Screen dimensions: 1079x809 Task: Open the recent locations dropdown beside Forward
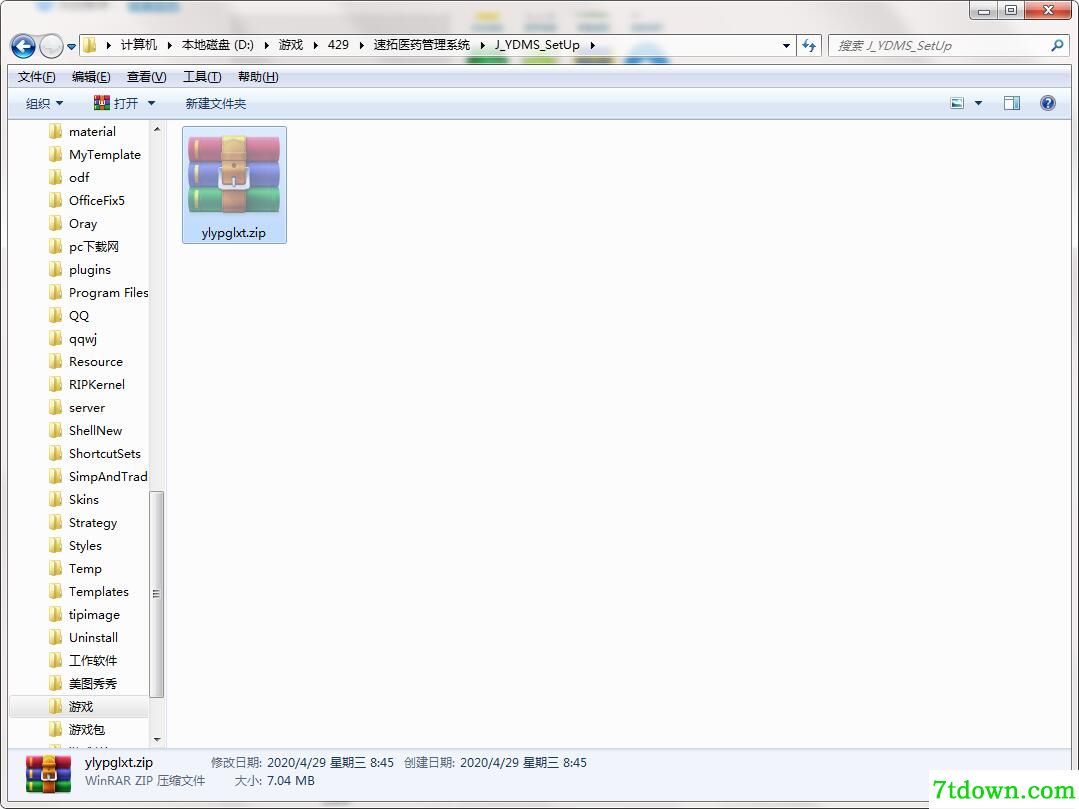pos(72,47)
